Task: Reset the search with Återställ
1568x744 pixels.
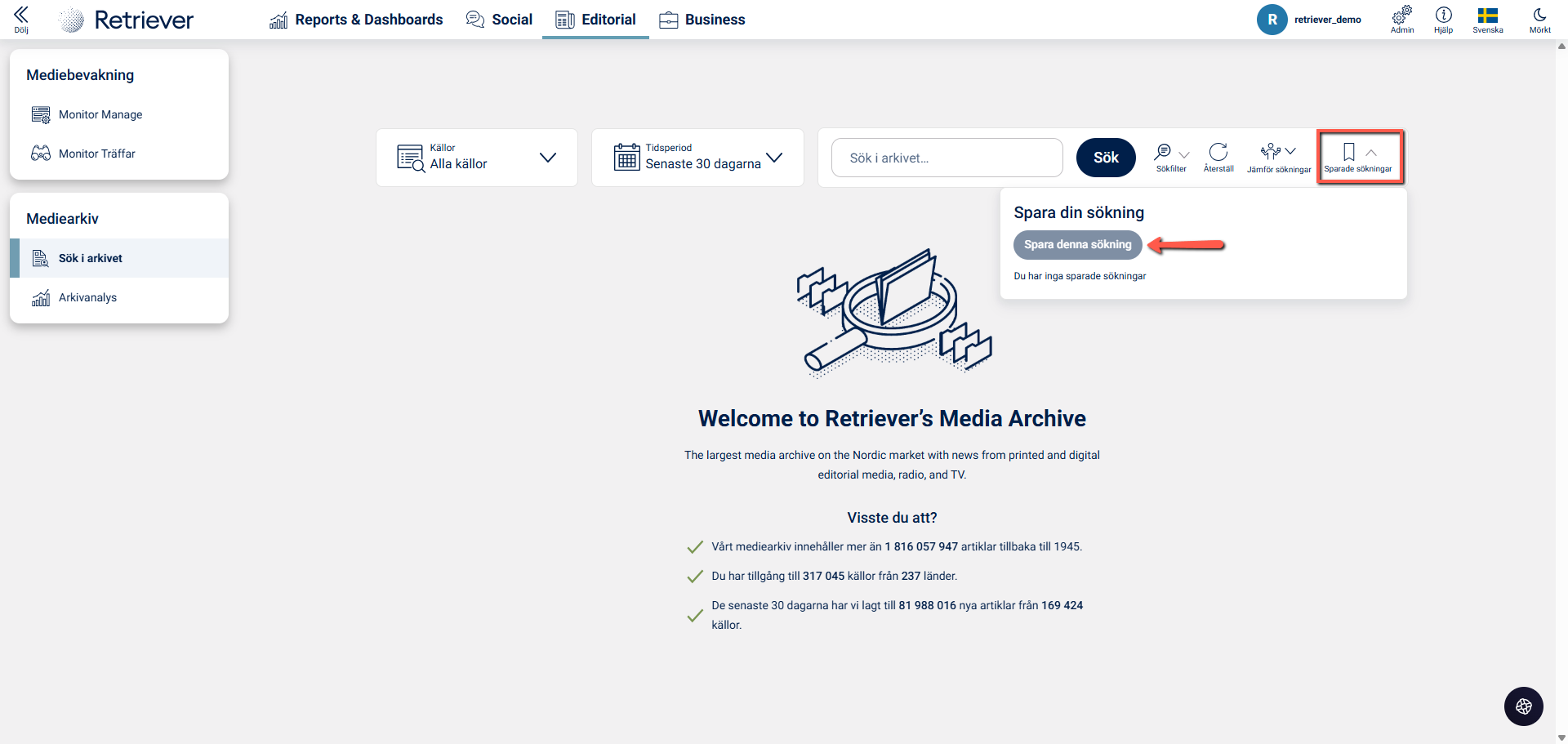Action: tap(1218, 158)
